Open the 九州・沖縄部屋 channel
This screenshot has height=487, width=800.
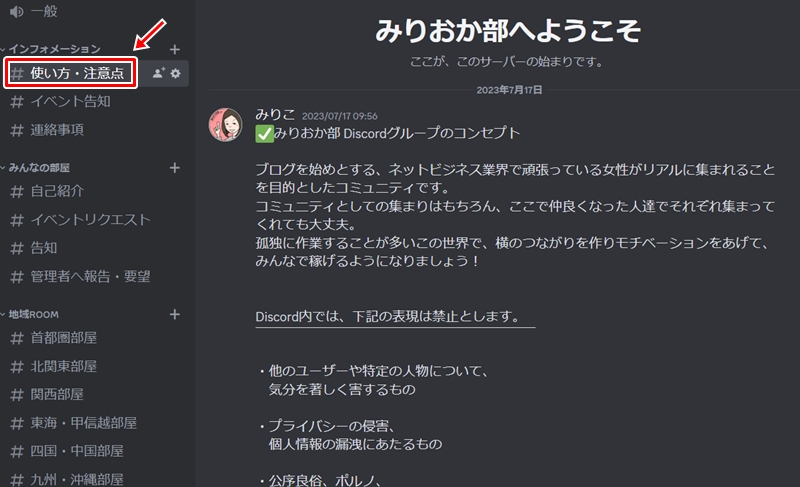coord(77,479)
